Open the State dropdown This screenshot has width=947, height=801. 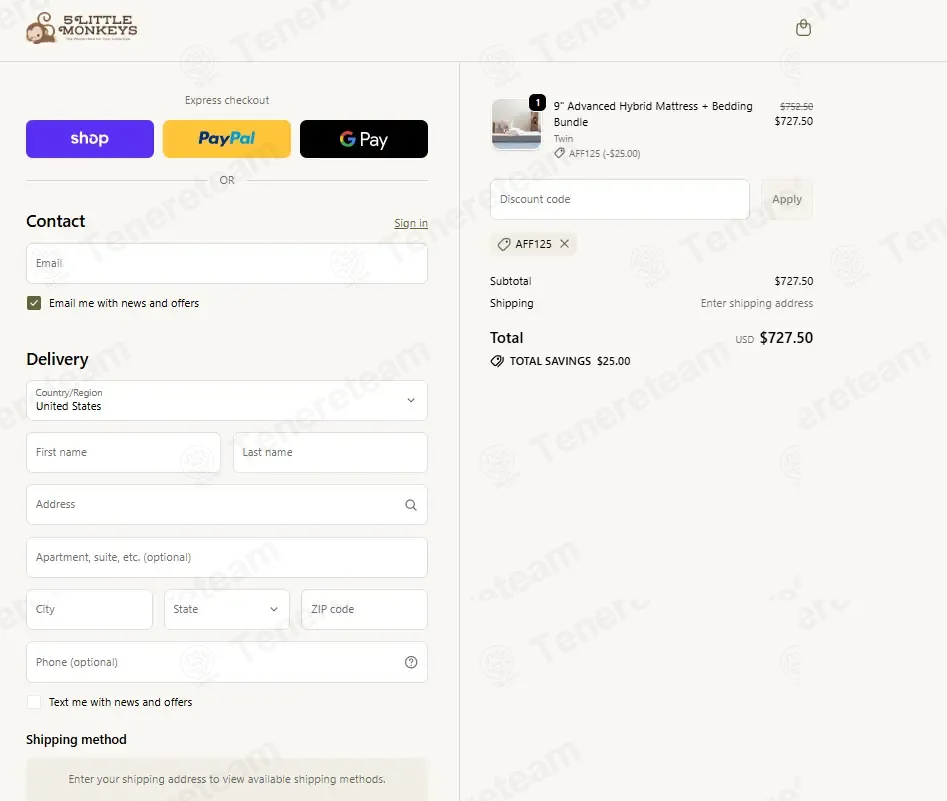(x=226, y=610)
